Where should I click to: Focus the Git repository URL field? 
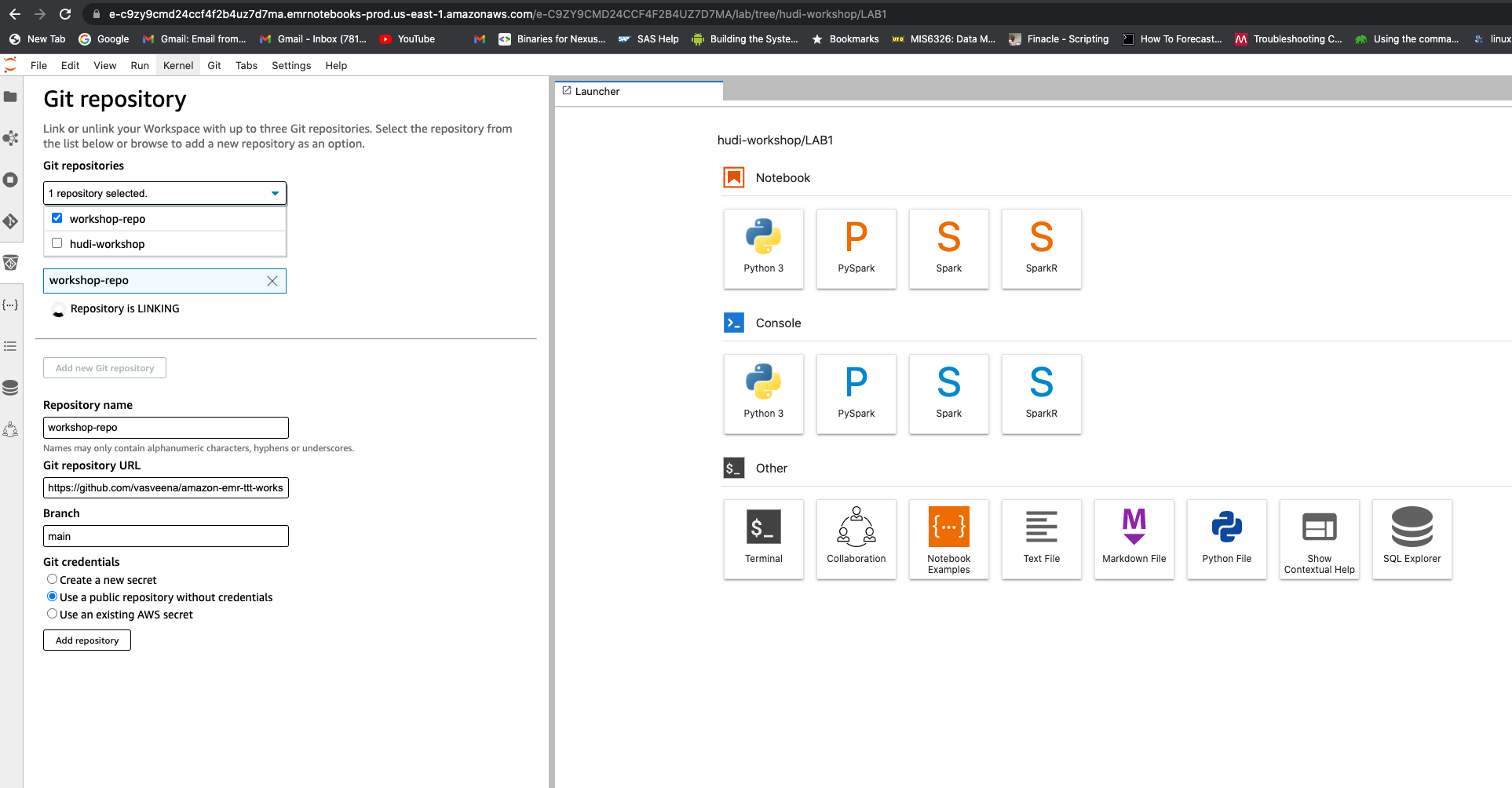166,488
